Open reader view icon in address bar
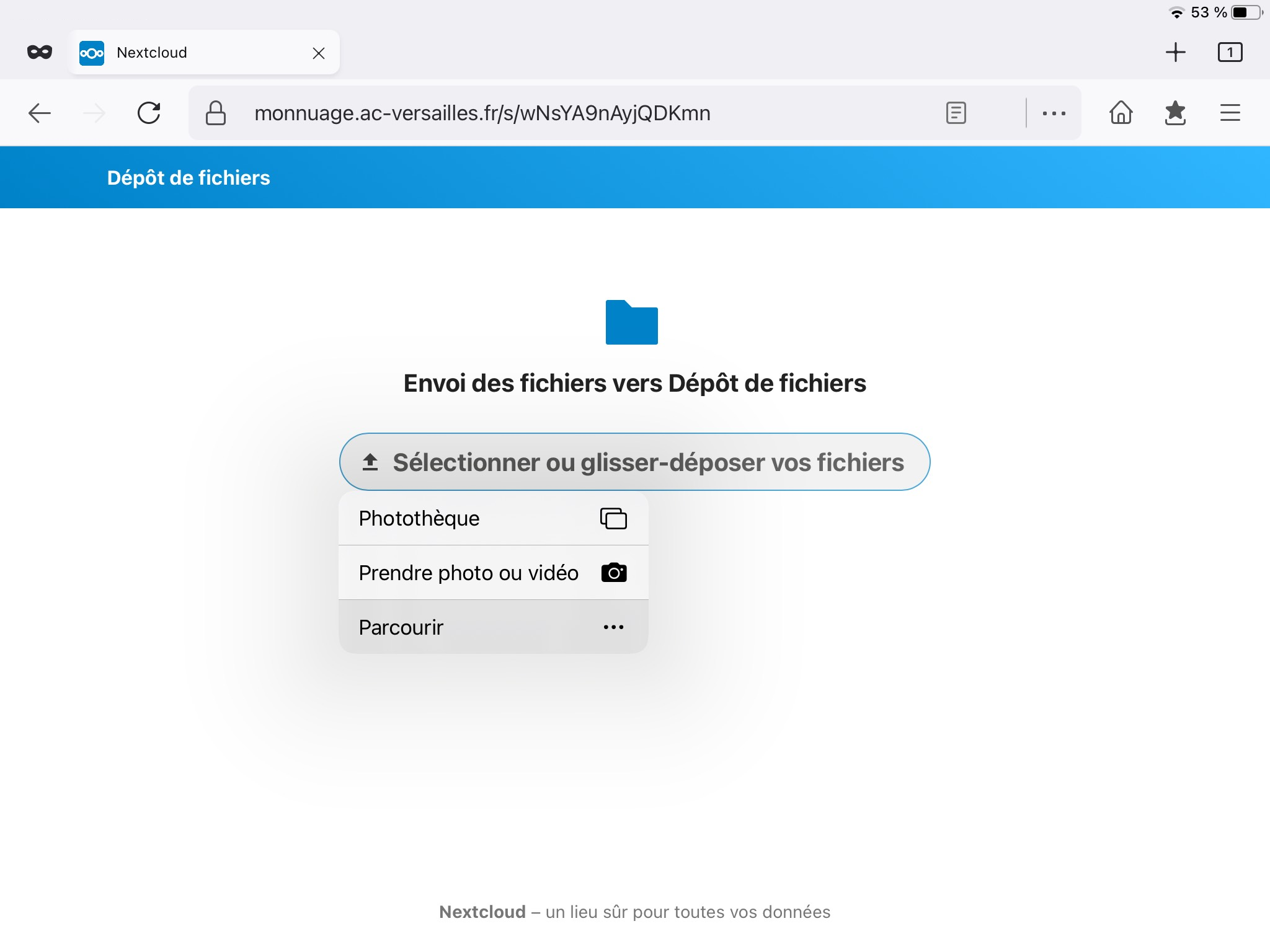Image resolution: width=1270 pixels, height=952 pixels. coord(956,113)
